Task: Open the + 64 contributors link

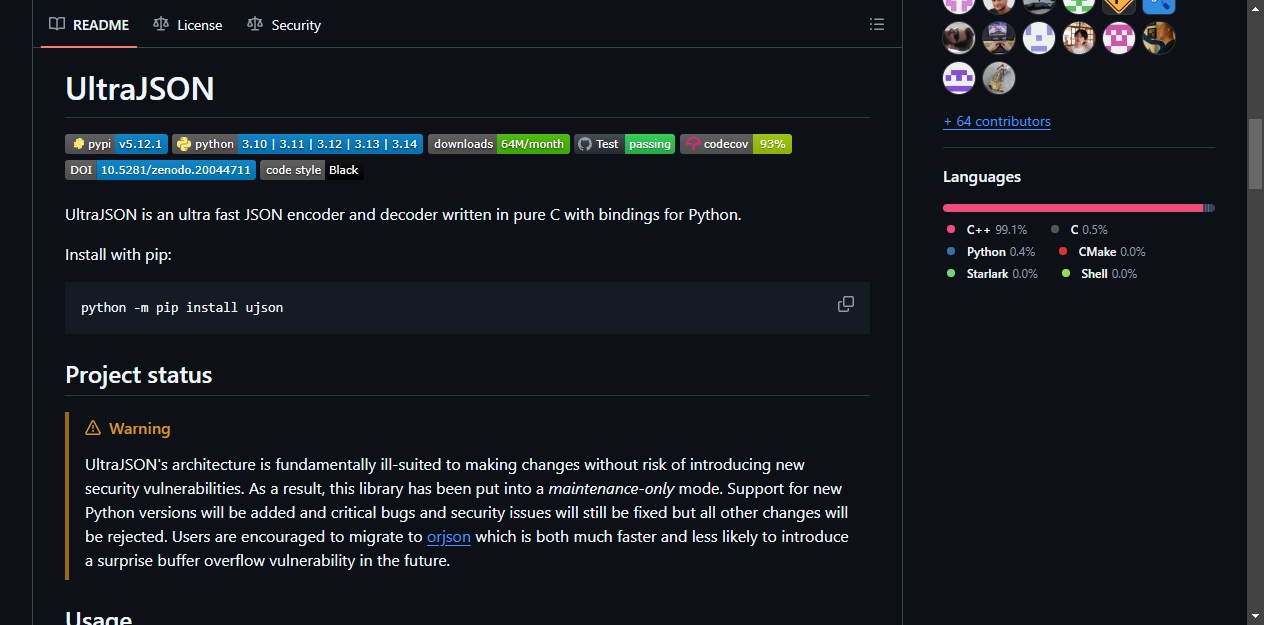Action: click(x=997, y=121)
